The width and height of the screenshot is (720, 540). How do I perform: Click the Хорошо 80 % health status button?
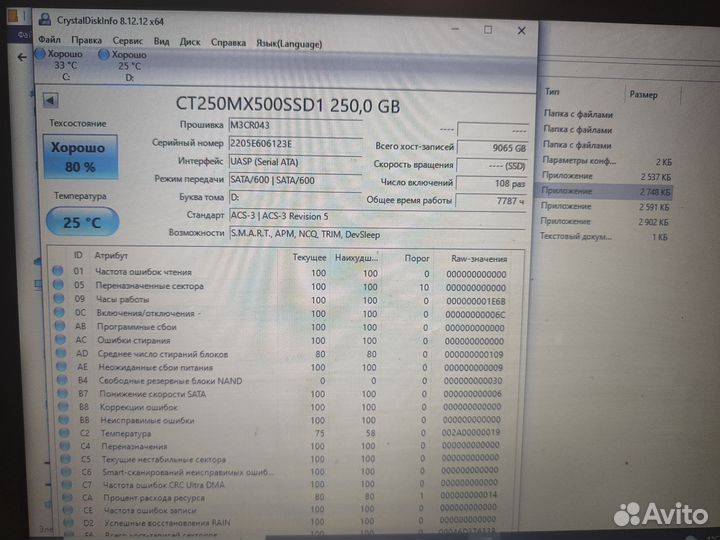pos(80,157)
